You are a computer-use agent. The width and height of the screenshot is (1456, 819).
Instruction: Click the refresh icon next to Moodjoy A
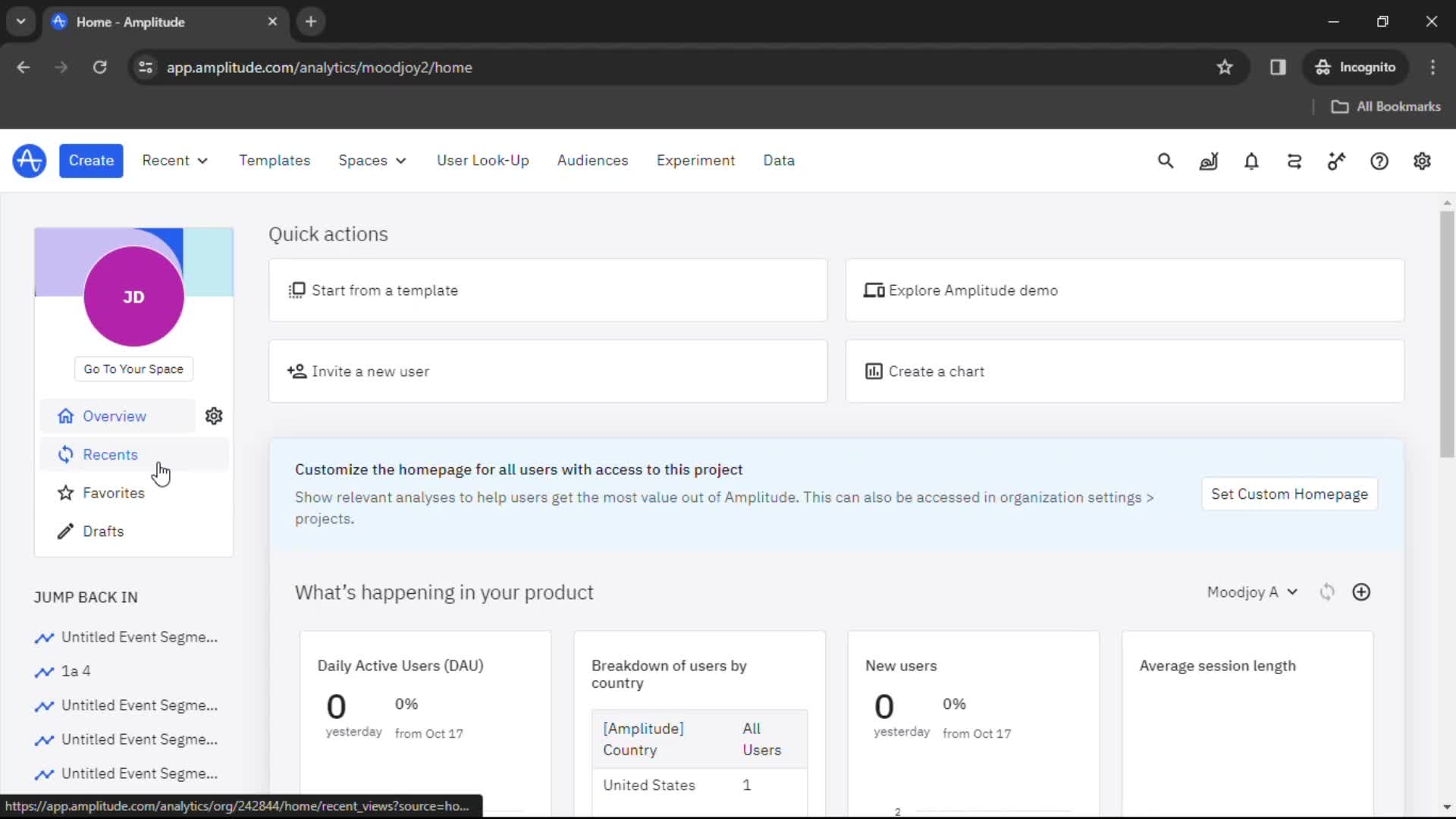pos(1327,592)
